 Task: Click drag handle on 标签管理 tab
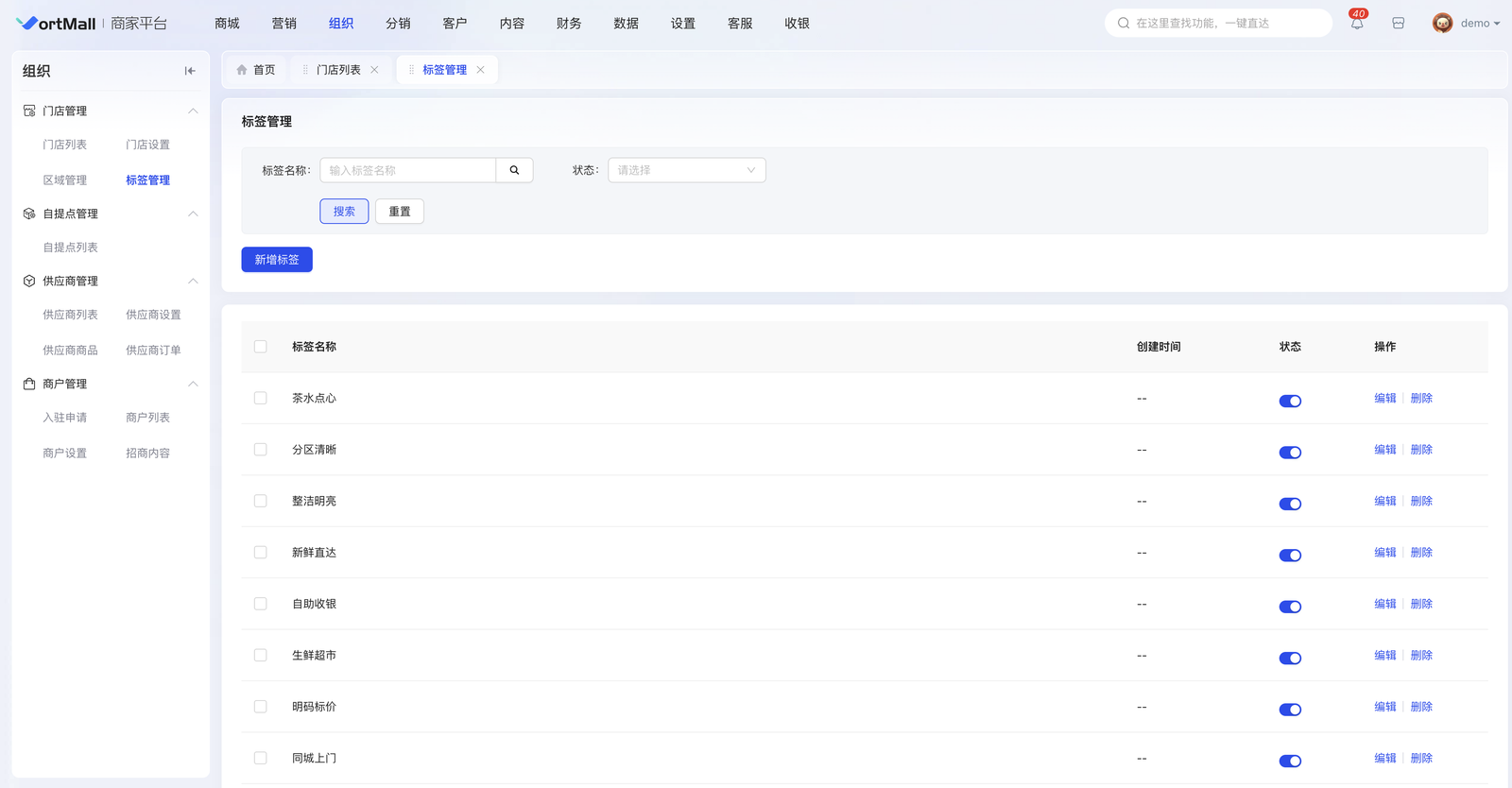point(411,70)
